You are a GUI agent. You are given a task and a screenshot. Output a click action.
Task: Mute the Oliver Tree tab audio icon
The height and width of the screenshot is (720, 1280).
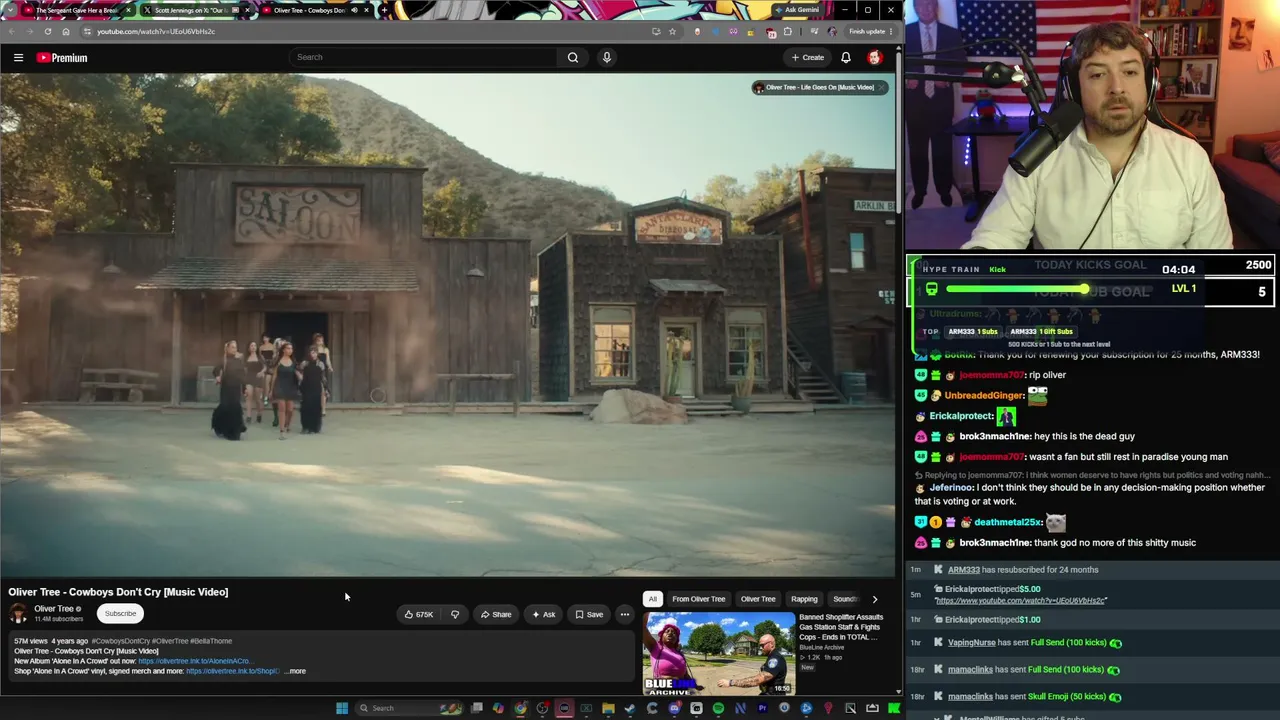tap(353, 10)
